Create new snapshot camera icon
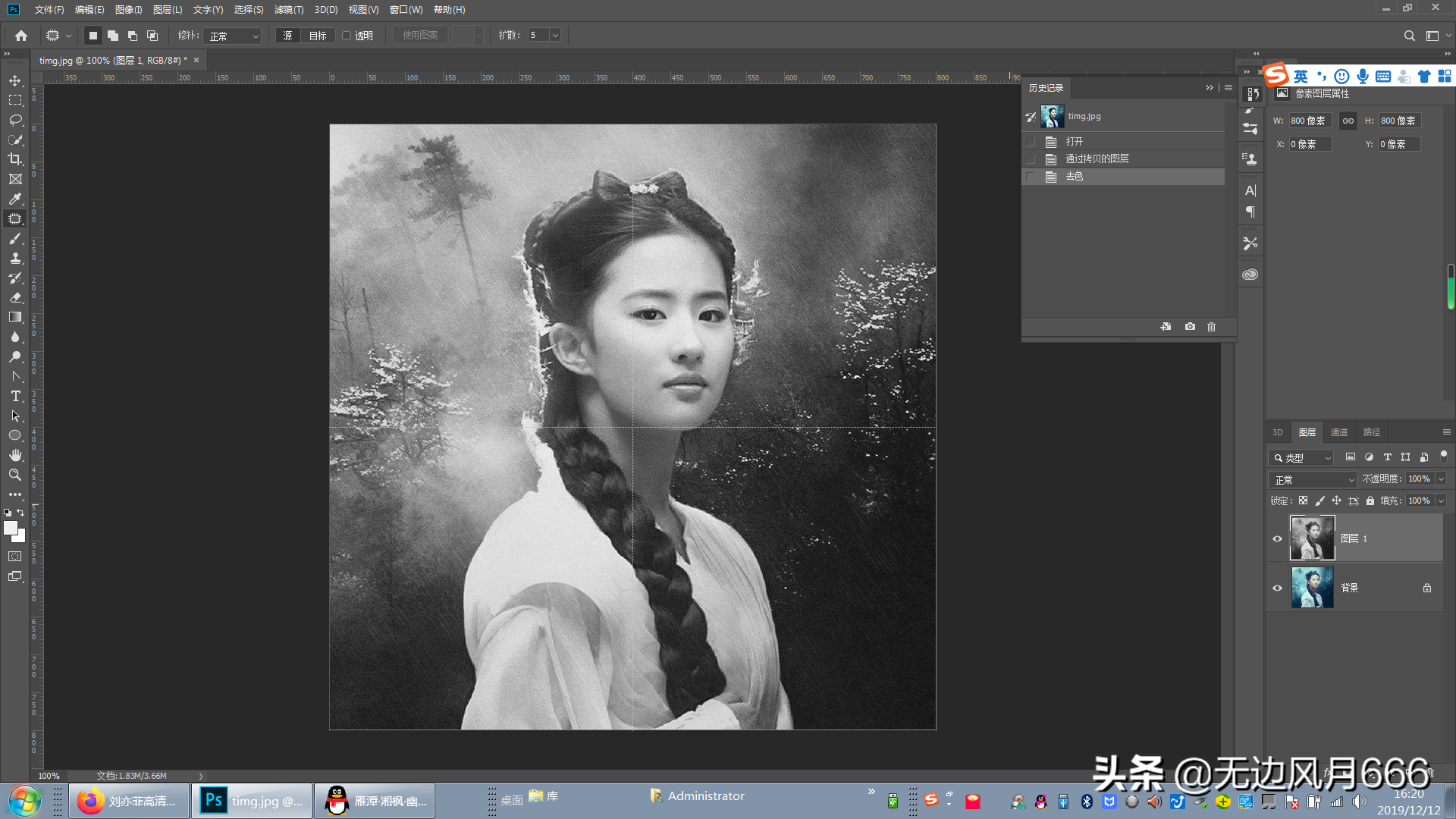This screenshot has width=1456, height=819. [x=1190, y=327]
